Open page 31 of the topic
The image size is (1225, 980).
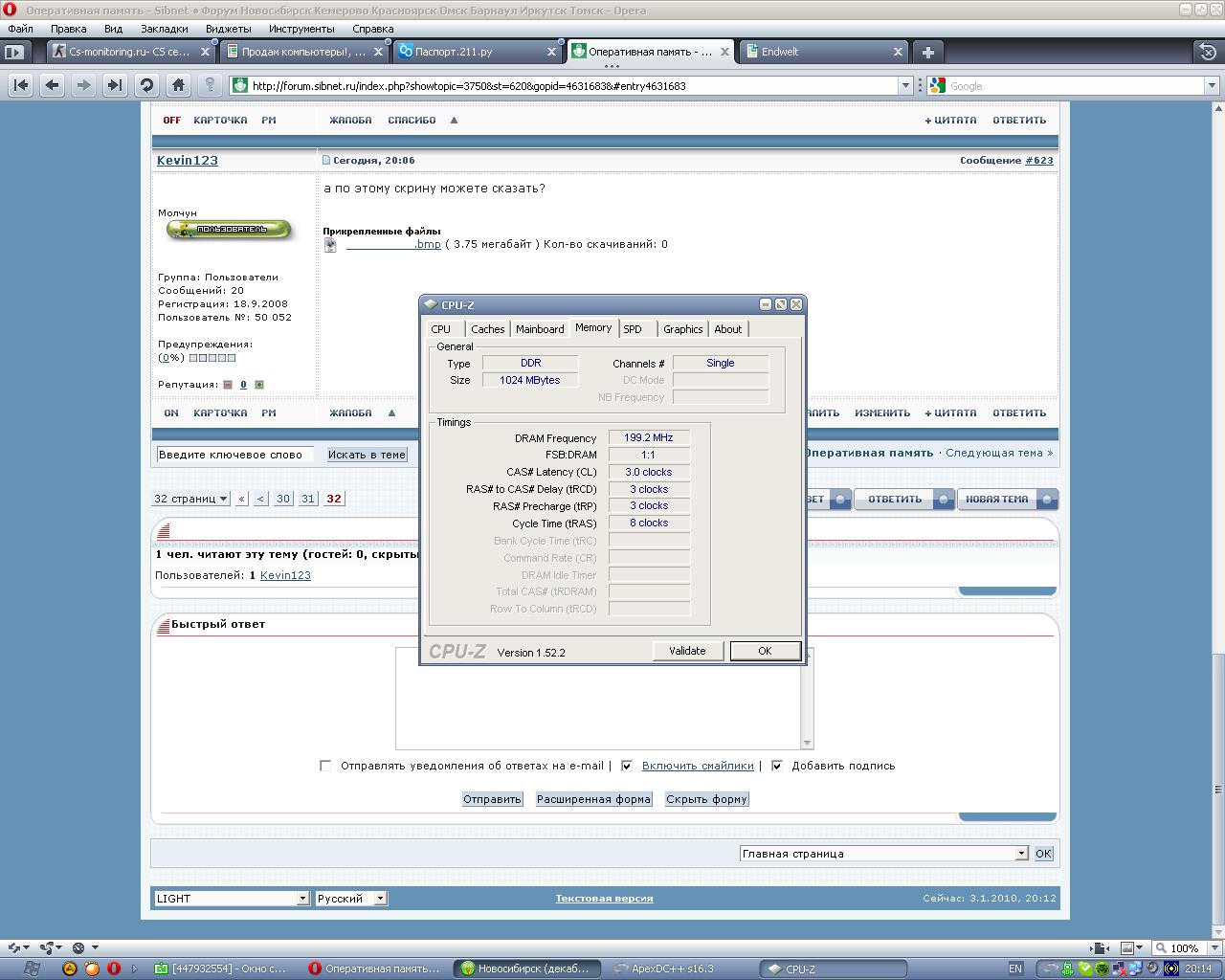pos(308,499)
